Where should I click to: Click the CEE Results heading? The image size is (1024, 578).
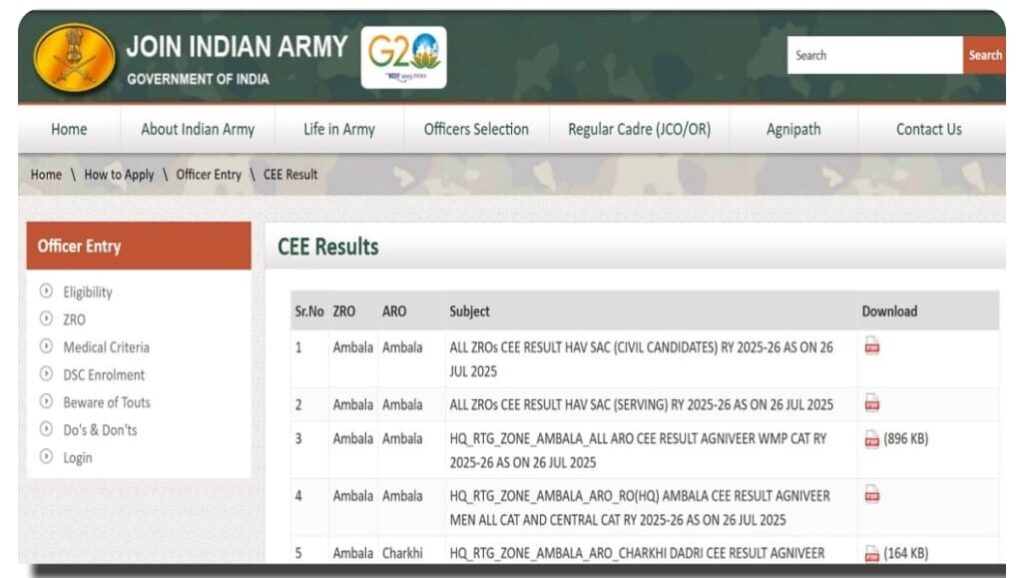(x=328, y=247)
